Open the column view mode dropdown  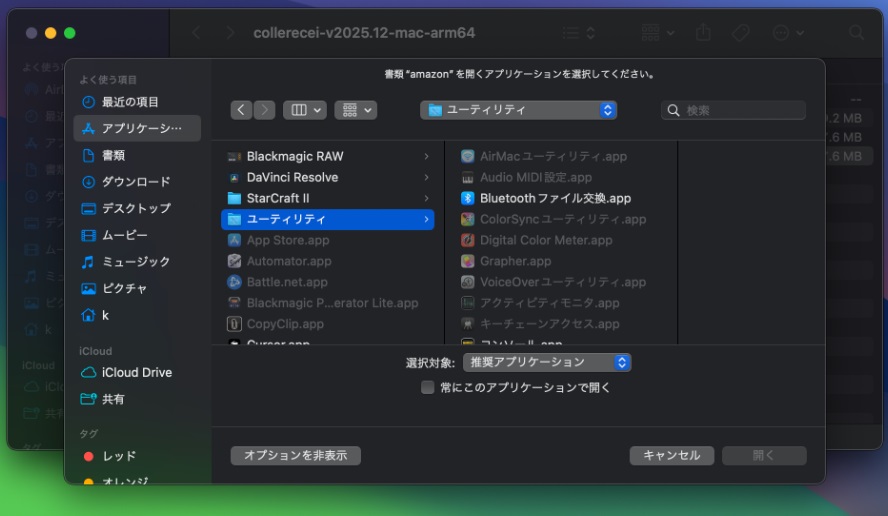pos(305,110)
